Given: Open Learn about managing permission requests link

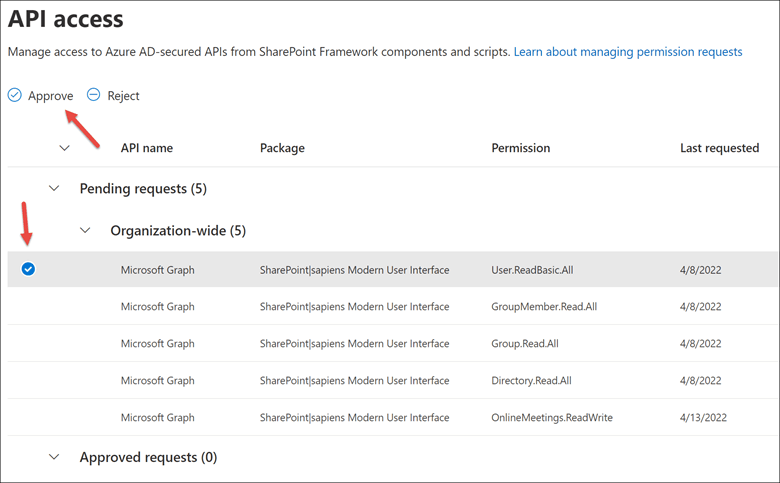Looking at the screenshot, I should [627, 51].
